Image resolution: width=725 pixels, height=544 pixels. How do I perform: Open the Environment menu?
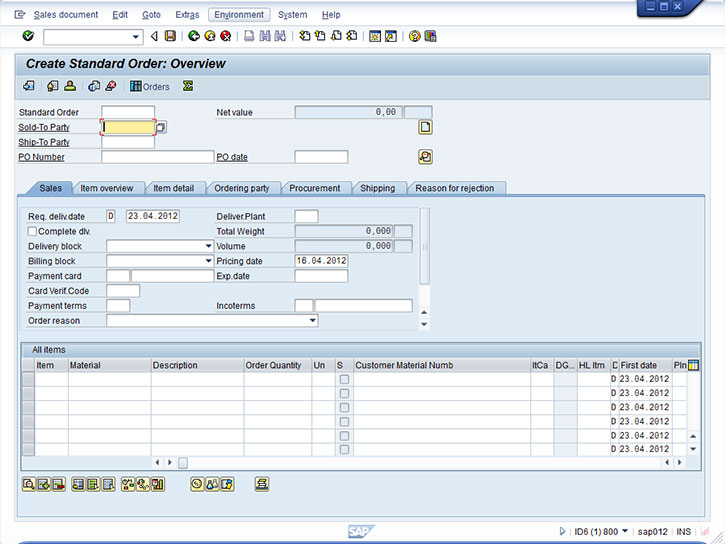point(239,15)
